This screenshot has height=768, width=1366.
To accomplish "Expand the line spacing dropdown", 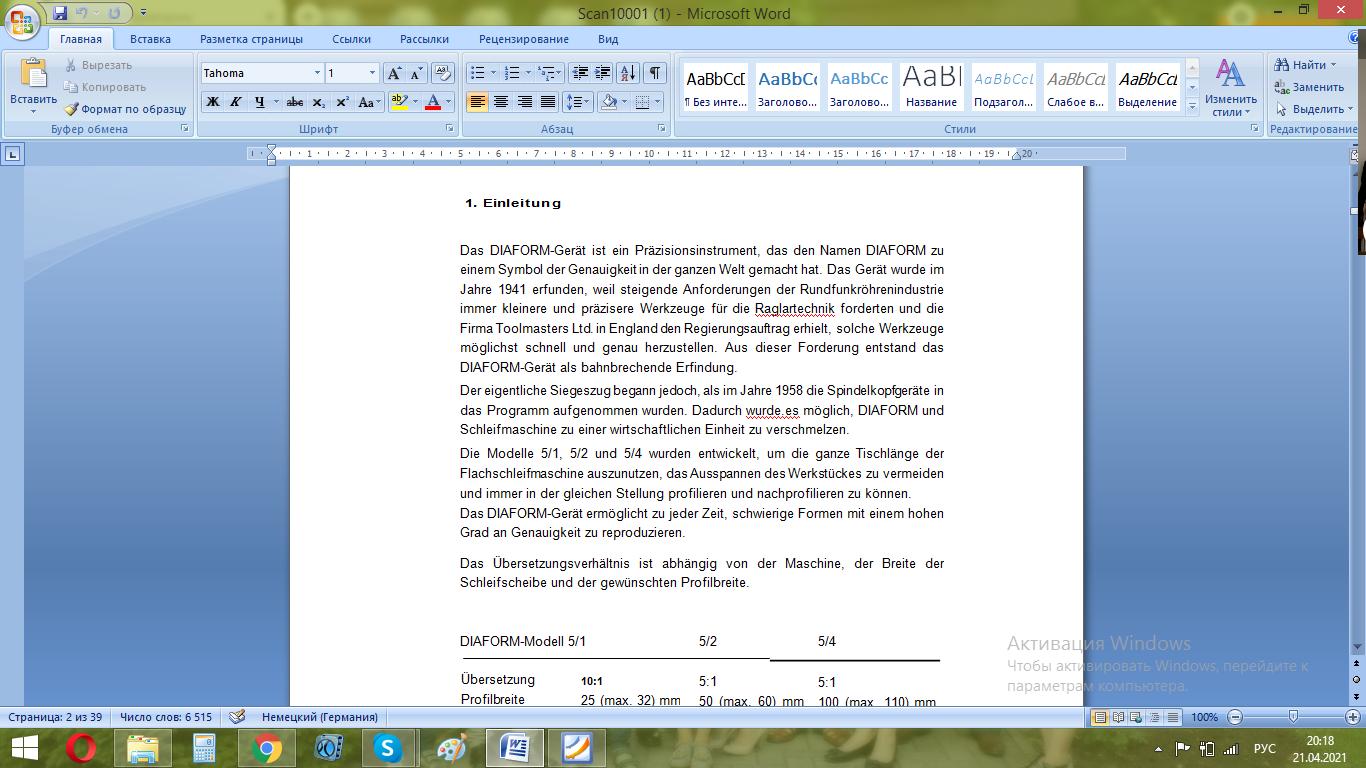I will [x=589, y=102].
